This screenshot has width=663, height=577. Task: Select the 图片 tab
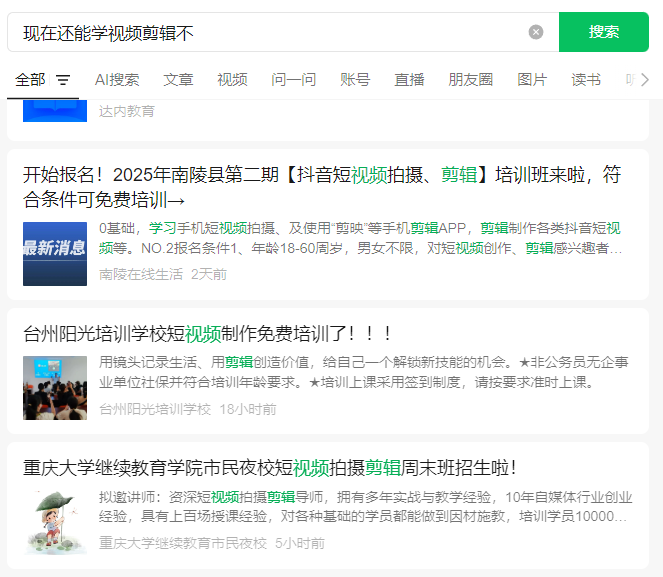coord(532,80)
